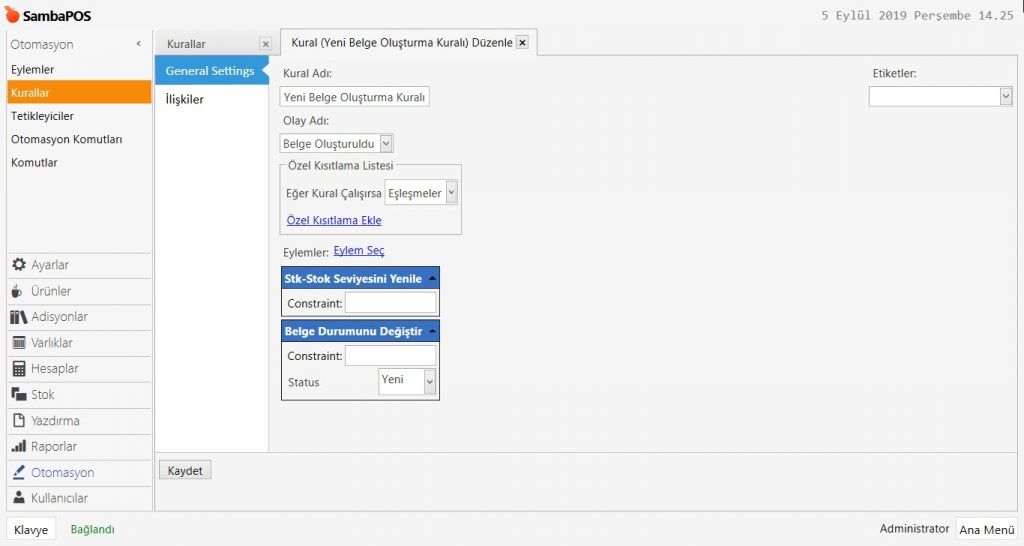The width and height of the screenshot is (1024, 546).
Task: Open Yazdırma document icon in sidebar
Action: pos(18,421)
